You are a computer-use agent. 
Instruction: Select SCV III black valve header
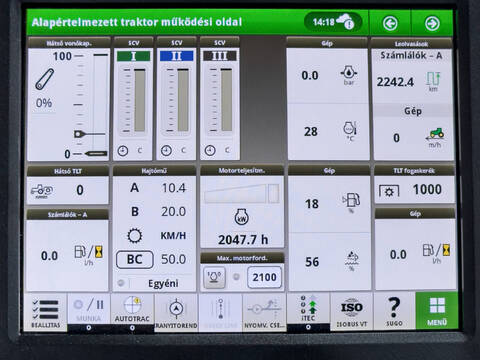(x=220, y=56)
